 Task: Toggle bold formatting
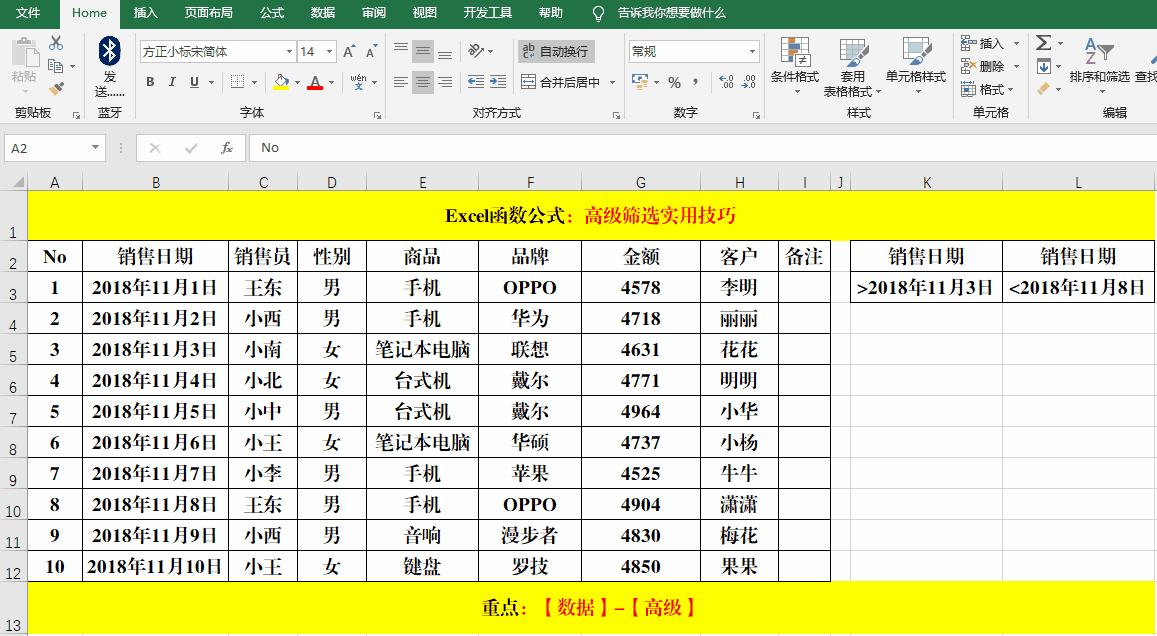[x=150, y=82]
